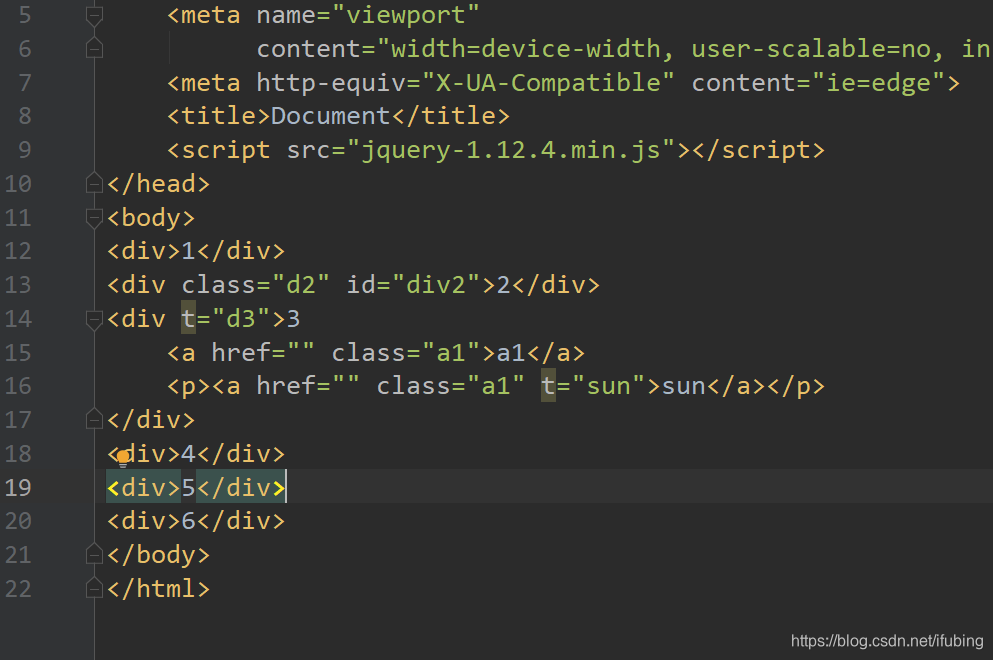Click line number 9 in the gutter
The height and width of the screenshot is (660, 993).
(x=24, y=150)
